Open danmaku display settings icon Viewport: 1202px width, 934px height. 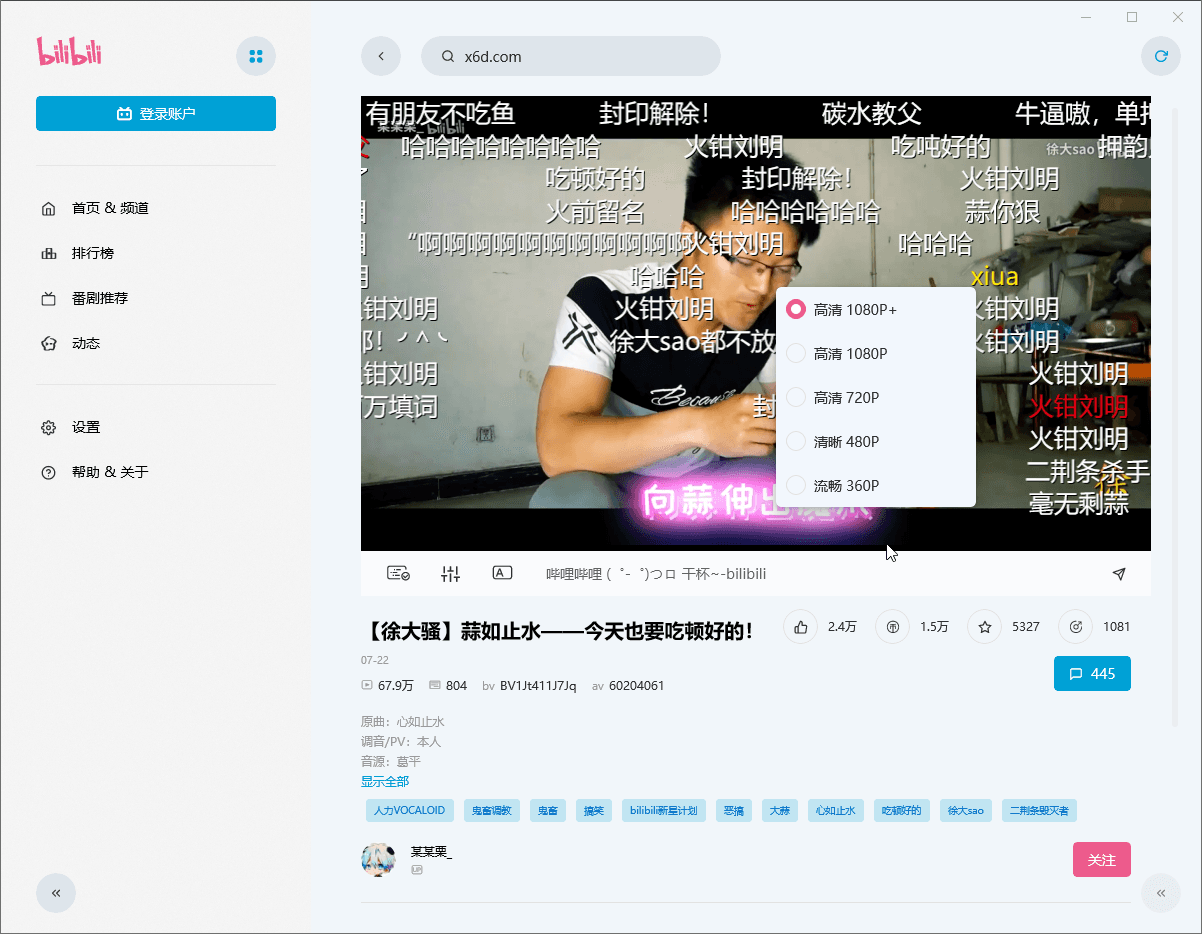pyautogui.click(x=398, y=573)
